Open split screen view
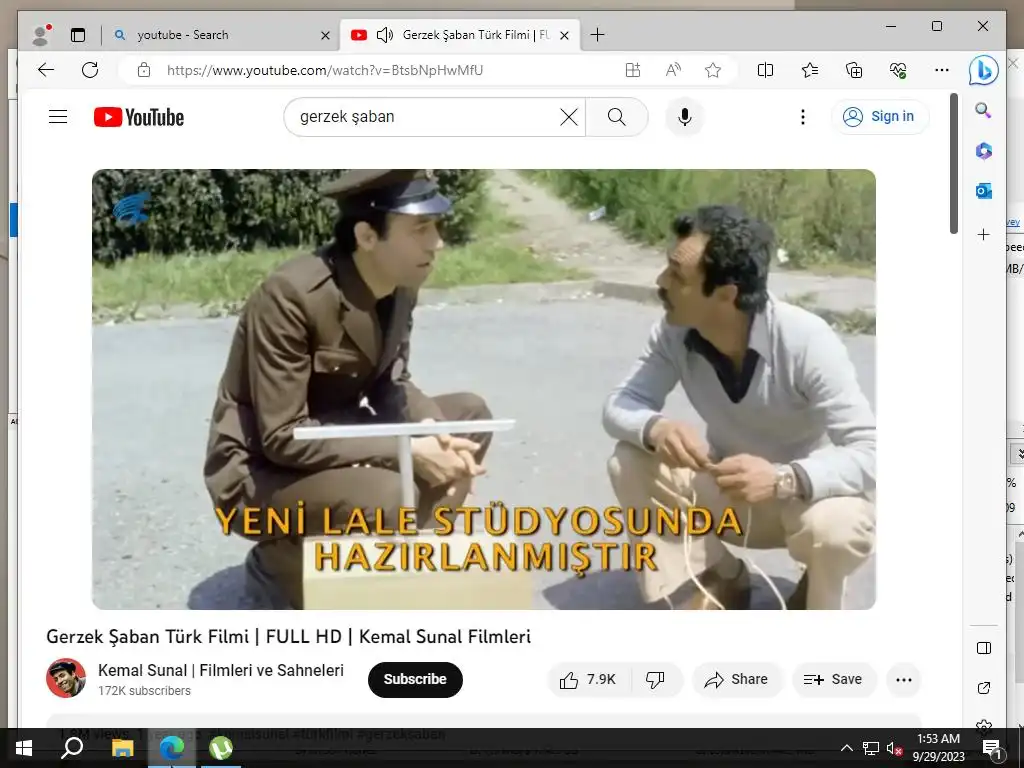This screenshot has width=1024, height=768. pyautogui.click(x=765, y=70)
